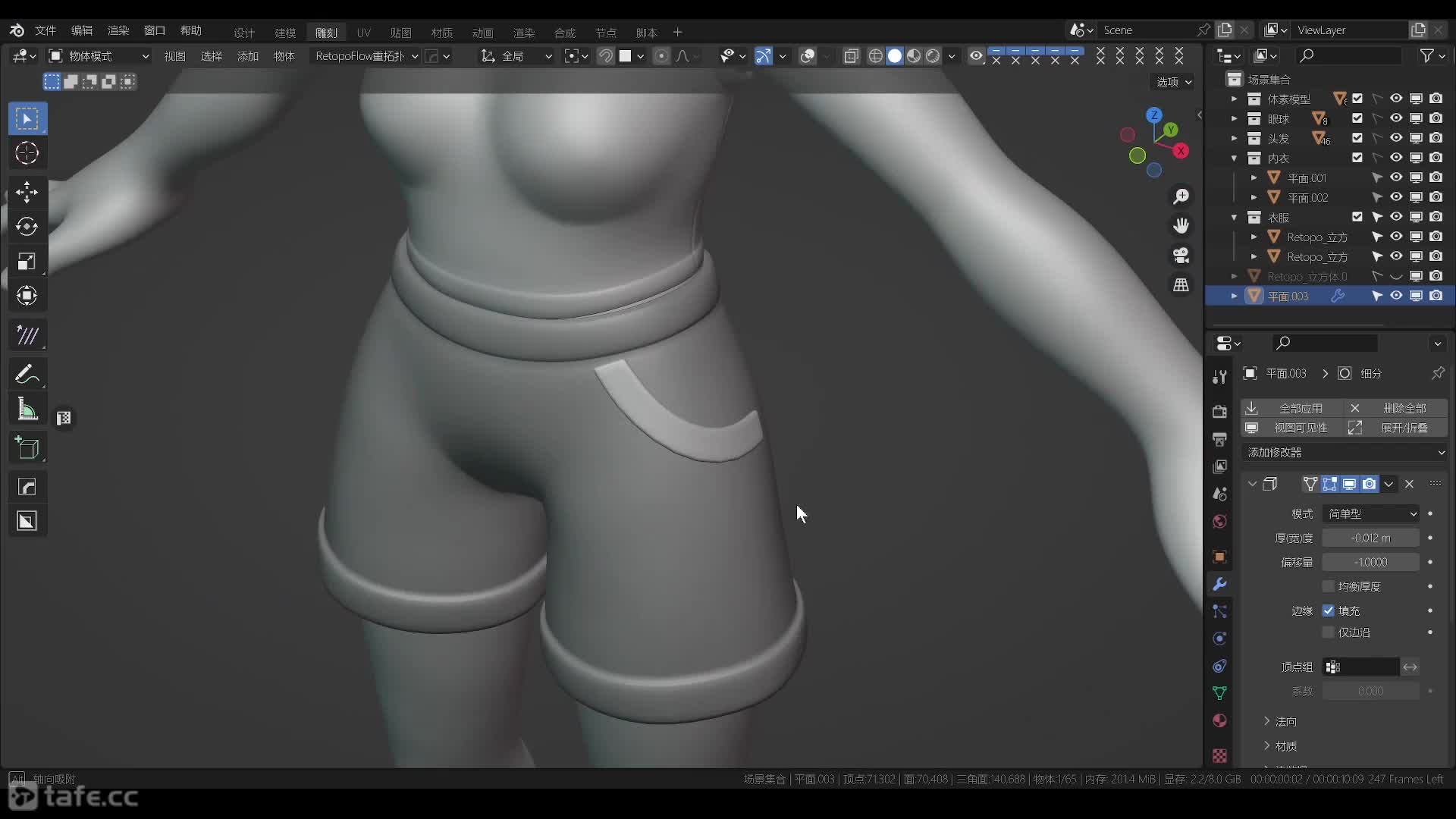Click the viewport zoom magnifier icon
Screen dimensions: 1456x819
point(1181,197)
